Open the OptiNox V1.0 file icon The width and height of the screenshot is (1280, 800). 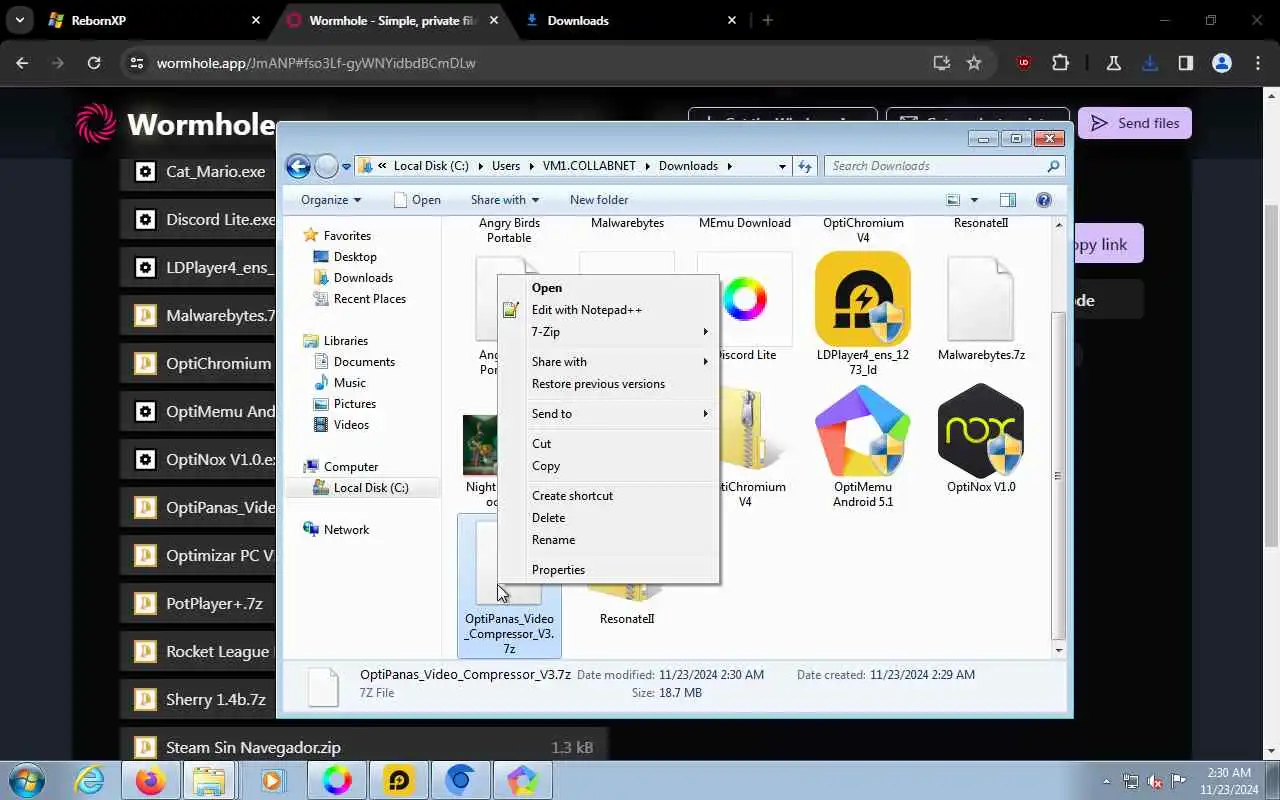coord(981,431)
